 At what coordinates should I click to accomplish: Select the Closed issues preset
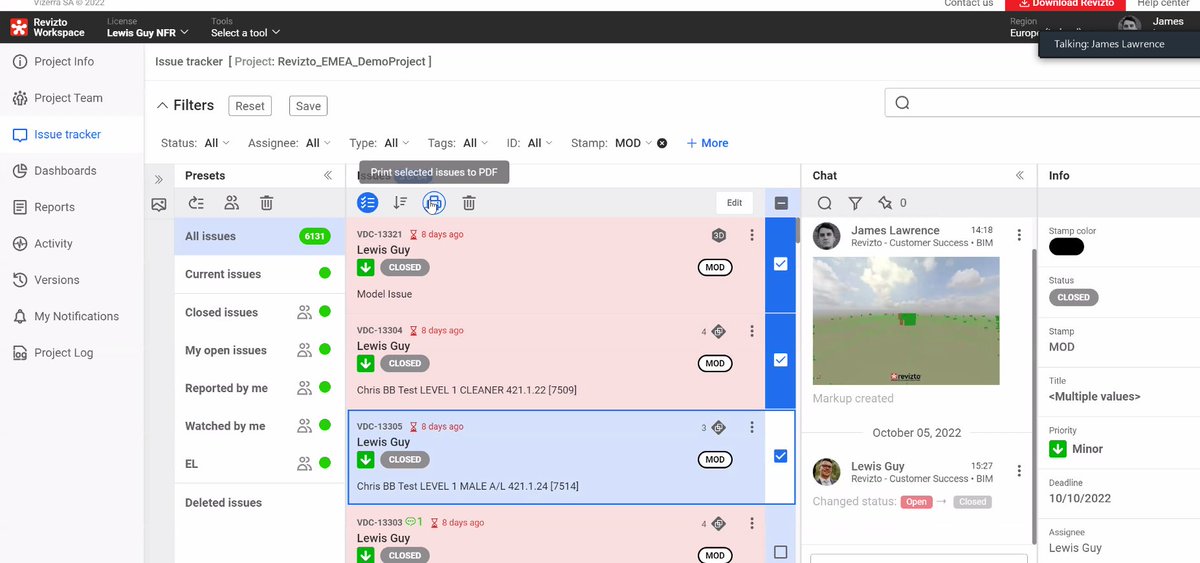coord(259,312)
